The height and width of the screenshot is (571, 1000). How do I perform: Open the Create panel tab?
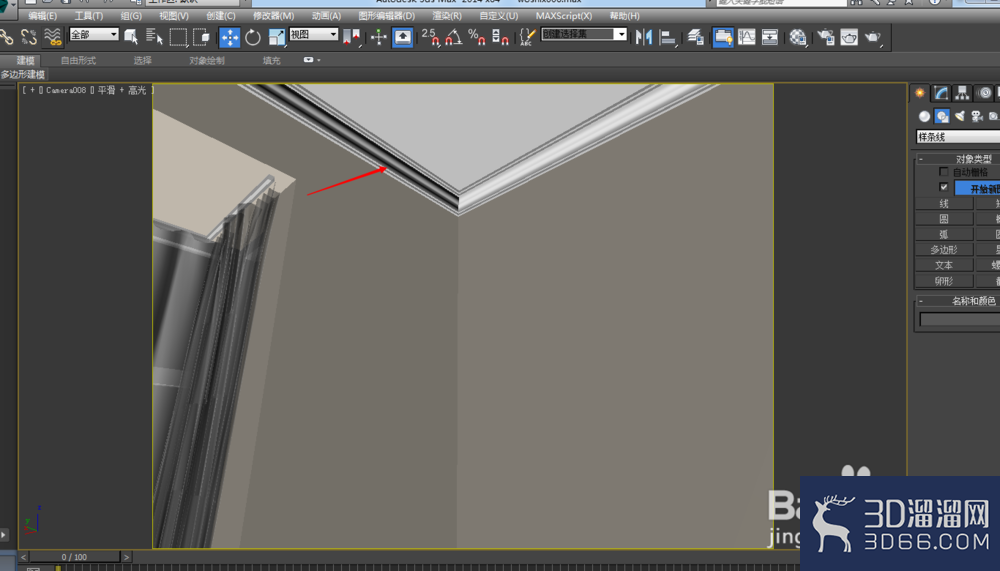920,93
